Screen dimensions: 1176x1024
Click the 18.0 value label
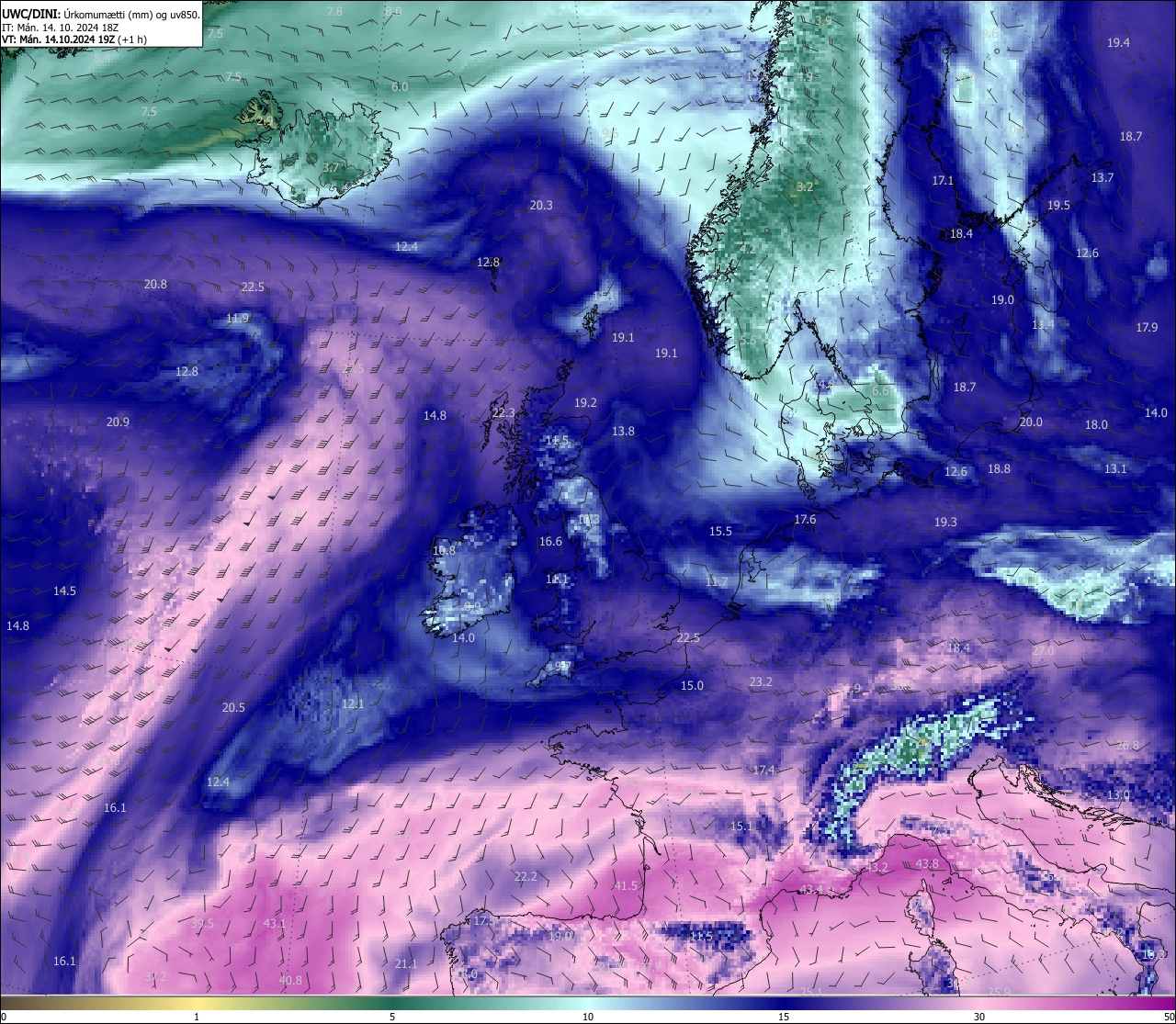[x=1096, y=424]
